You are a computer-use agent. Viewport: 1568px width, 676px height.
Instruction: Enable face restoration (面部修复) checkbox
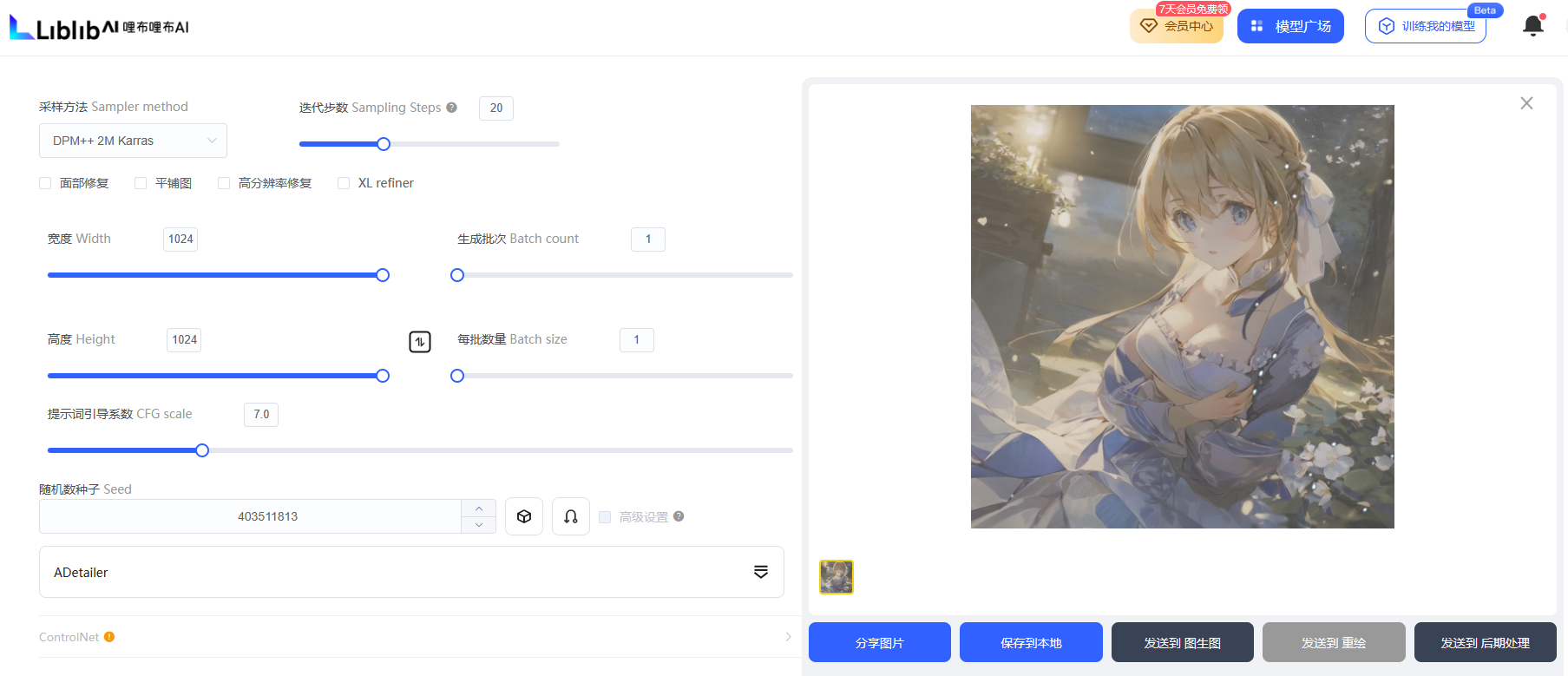tap(45, 183)
